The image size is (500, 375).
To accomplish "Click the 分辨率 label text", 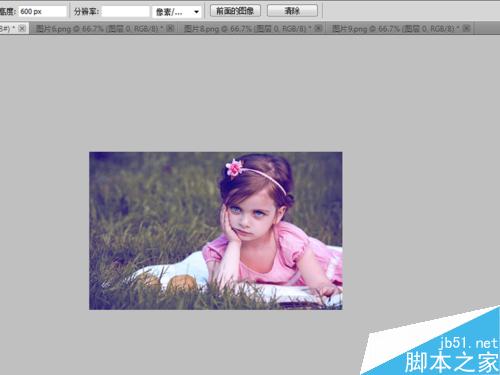I will [x=86, y=12].
